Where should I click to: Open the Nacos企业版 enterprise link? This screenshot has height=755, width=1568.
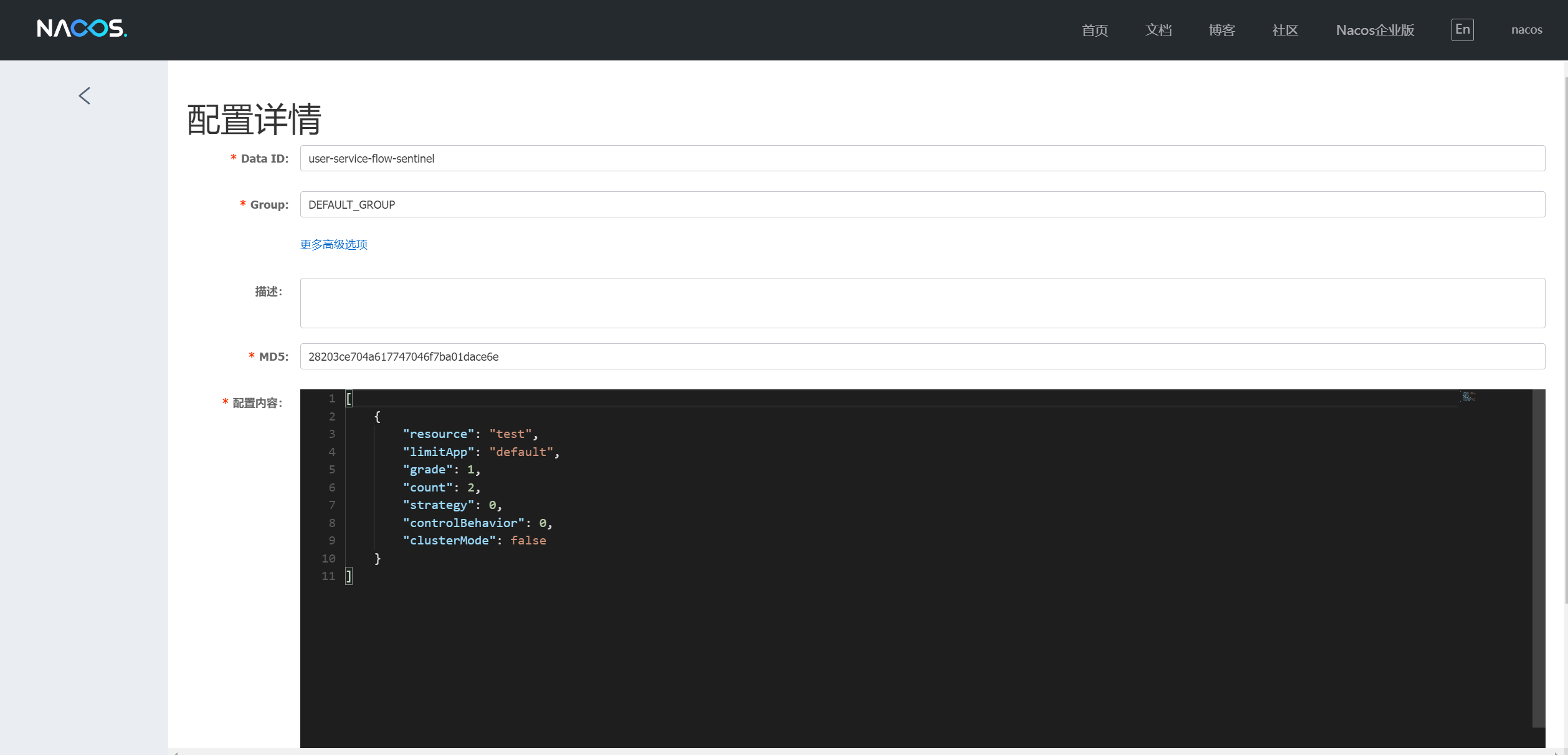[1375, 30]
